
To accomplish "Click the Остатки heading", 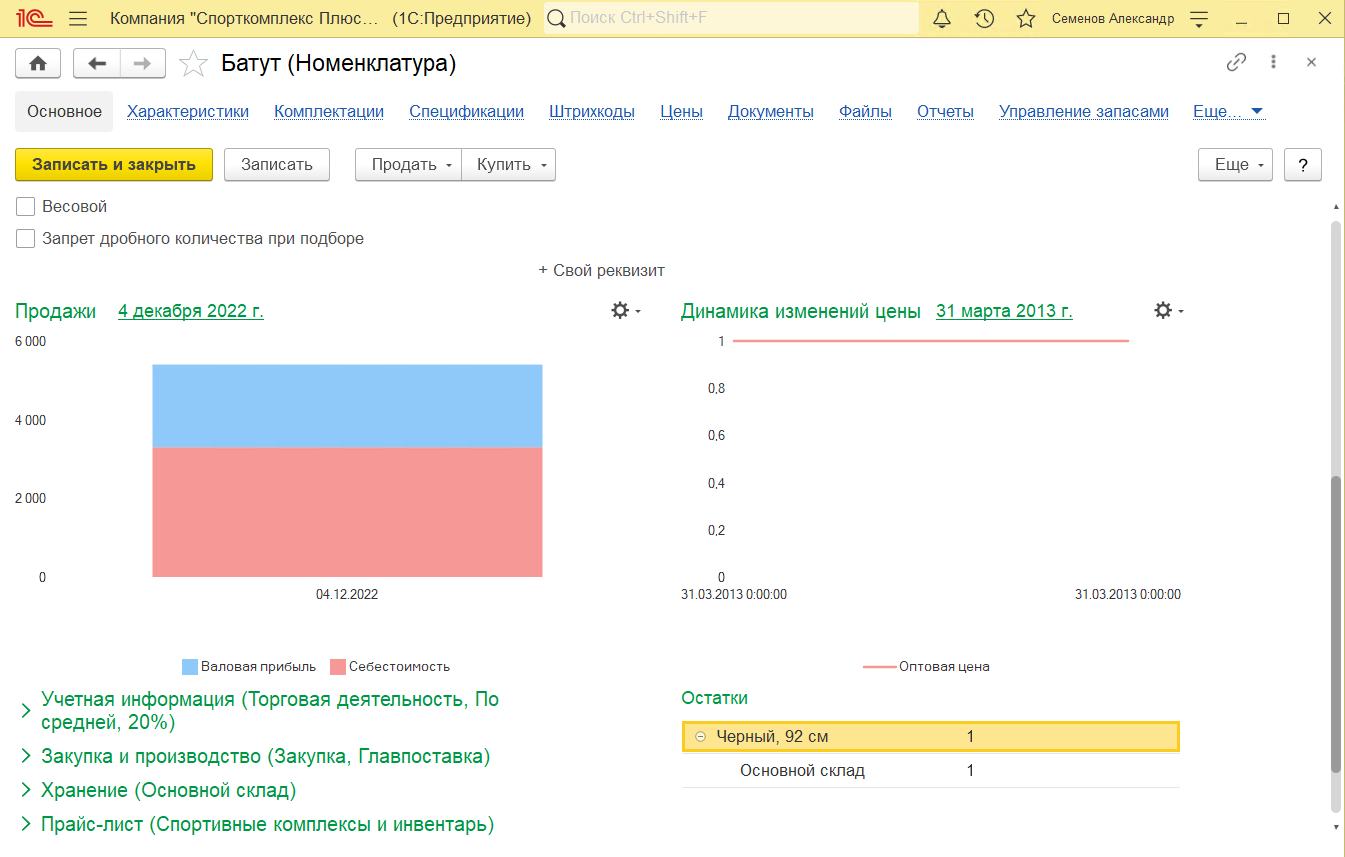I will point(714,698).
